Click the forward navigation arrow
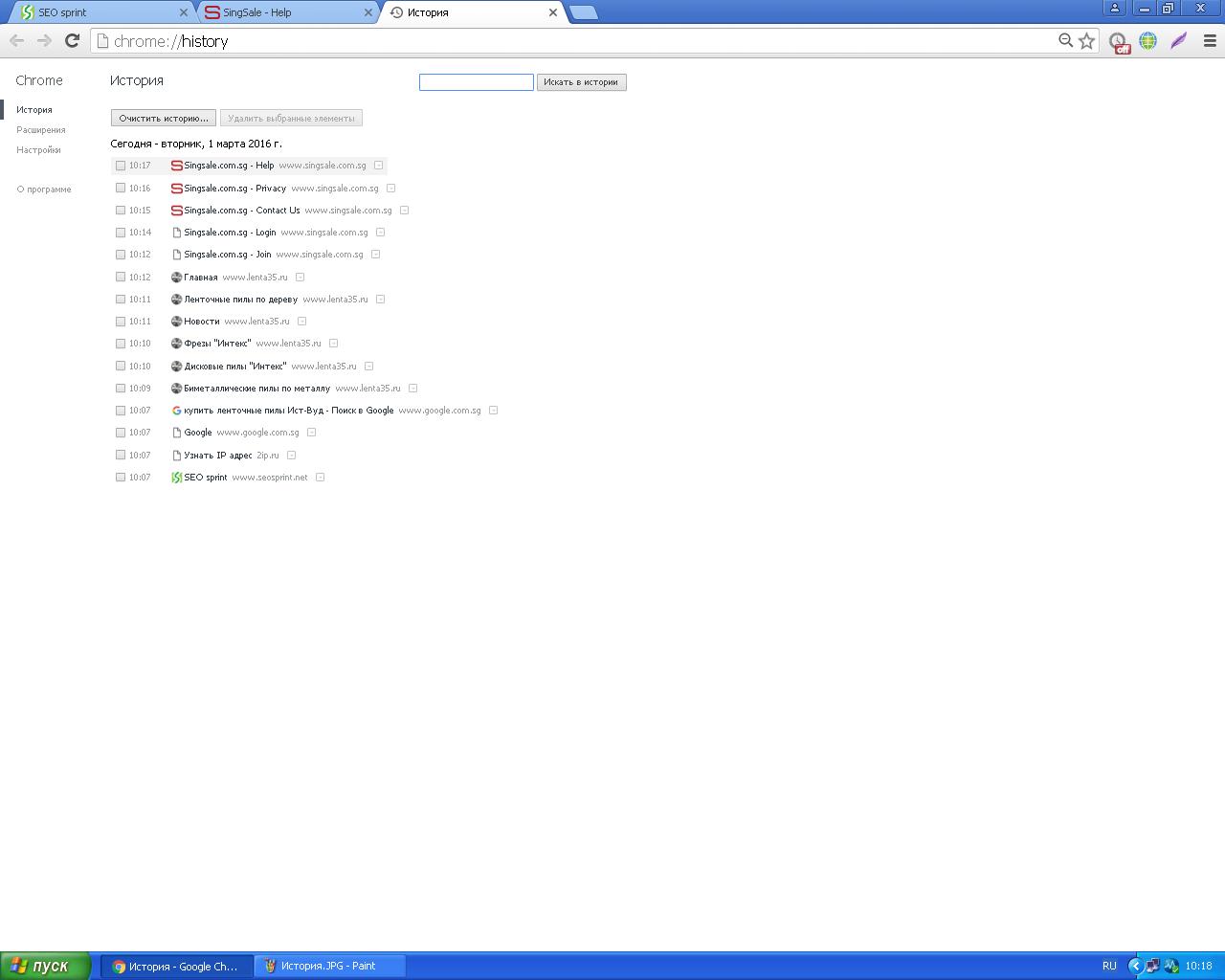Viewport: 1225px width, 980px height. point(44,40)
